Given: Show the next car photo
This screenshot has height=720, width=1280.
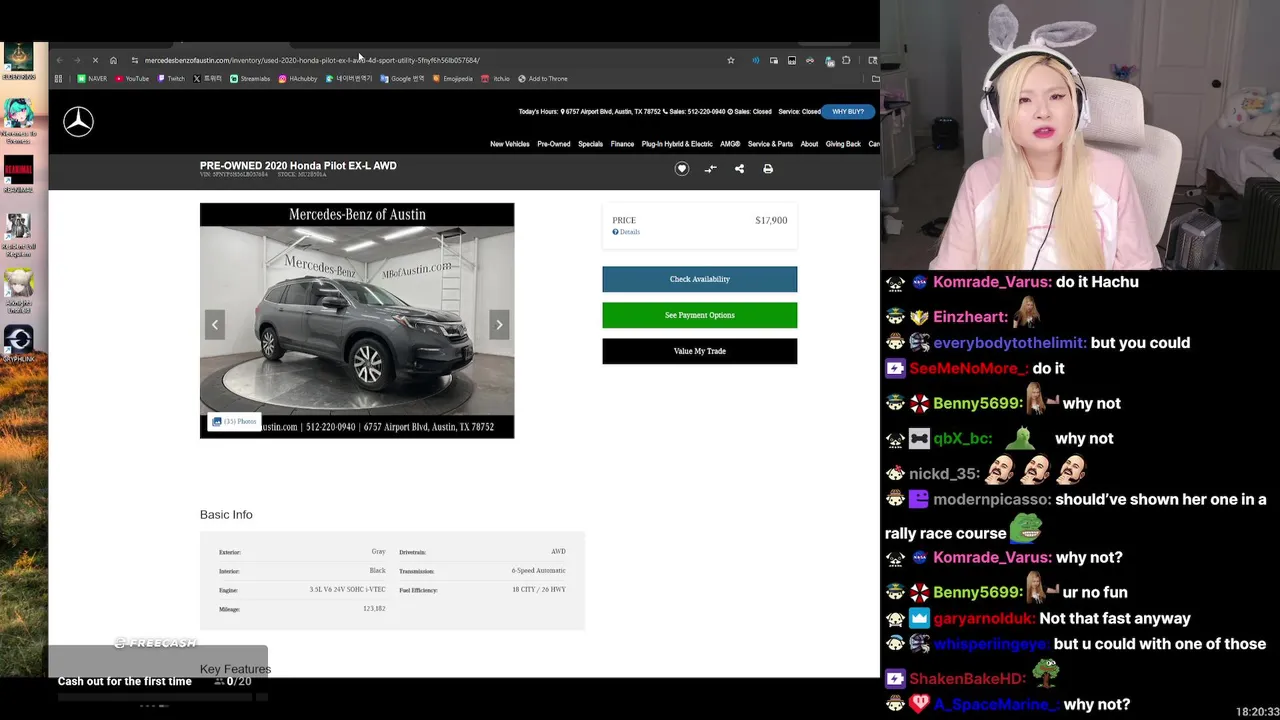Looking at the screenshot, I should point(499,324).
